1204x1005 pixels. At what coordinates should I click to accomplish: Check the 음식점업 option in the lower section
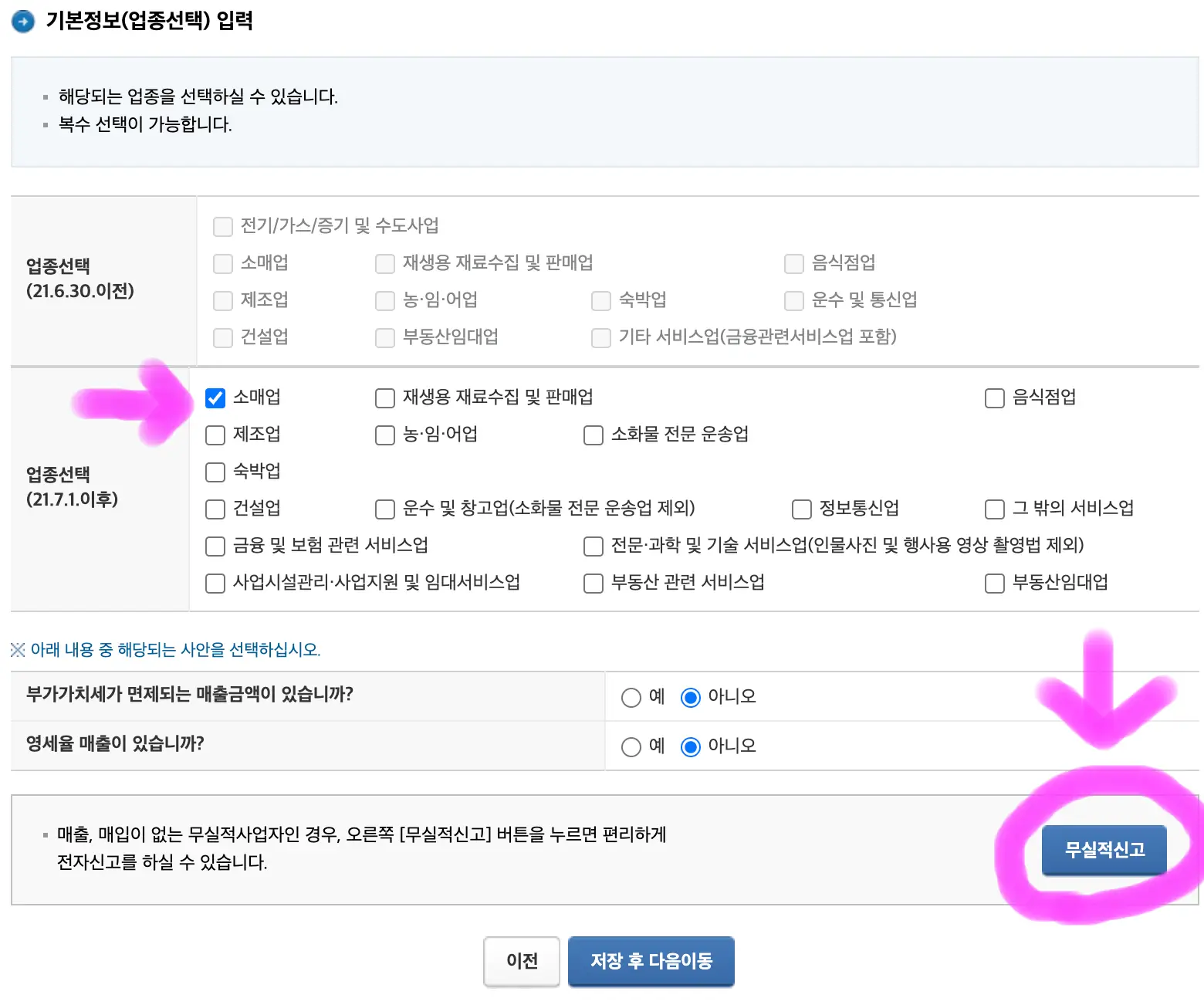[x=994, y=398]
